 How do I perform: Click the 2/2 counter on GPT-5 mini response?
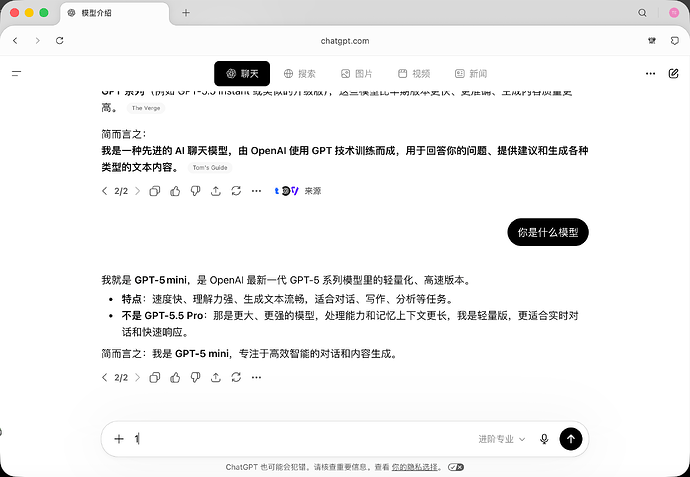point(121,378)
